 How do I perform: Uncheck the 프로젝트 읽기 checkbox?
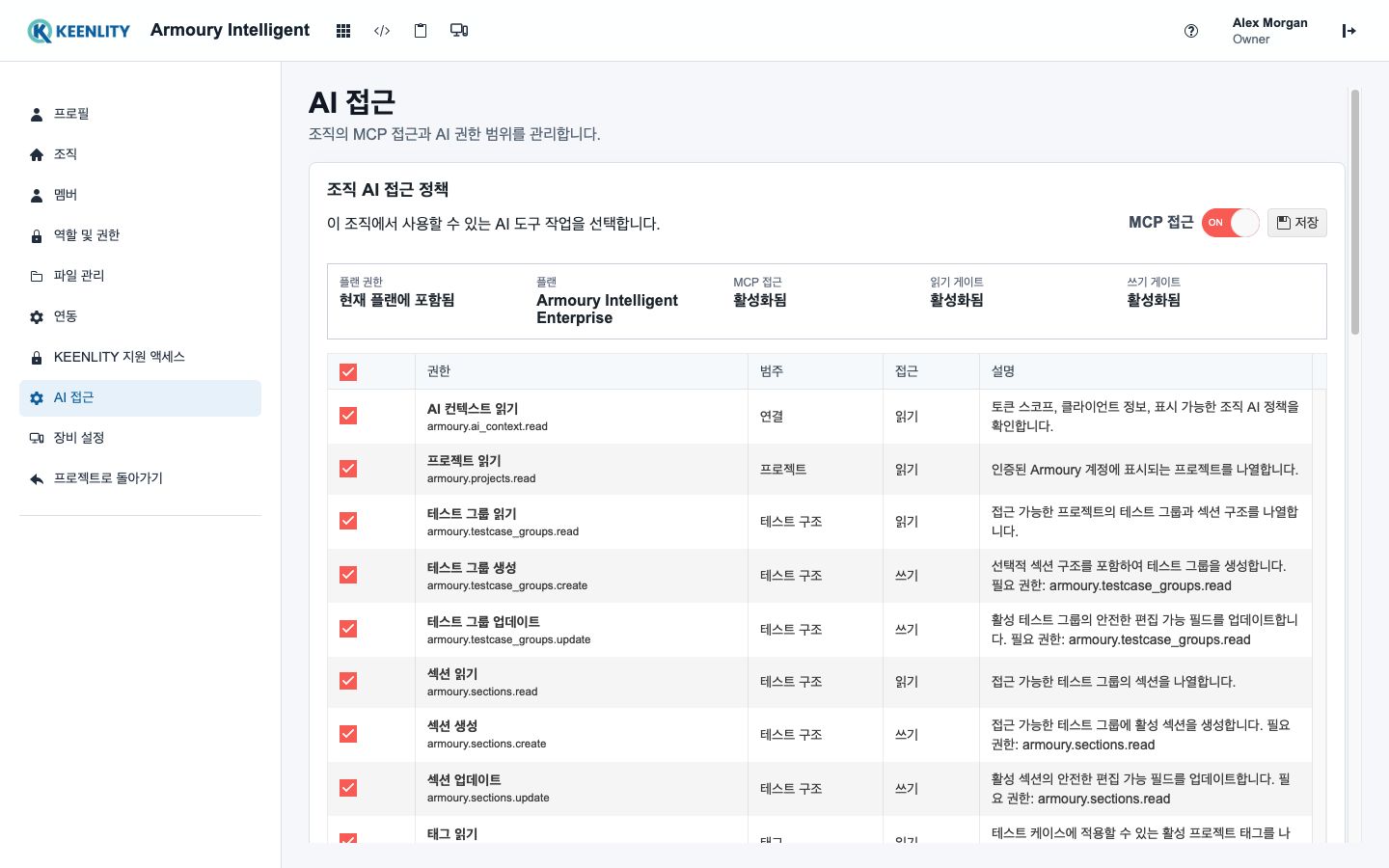[348, 469]
